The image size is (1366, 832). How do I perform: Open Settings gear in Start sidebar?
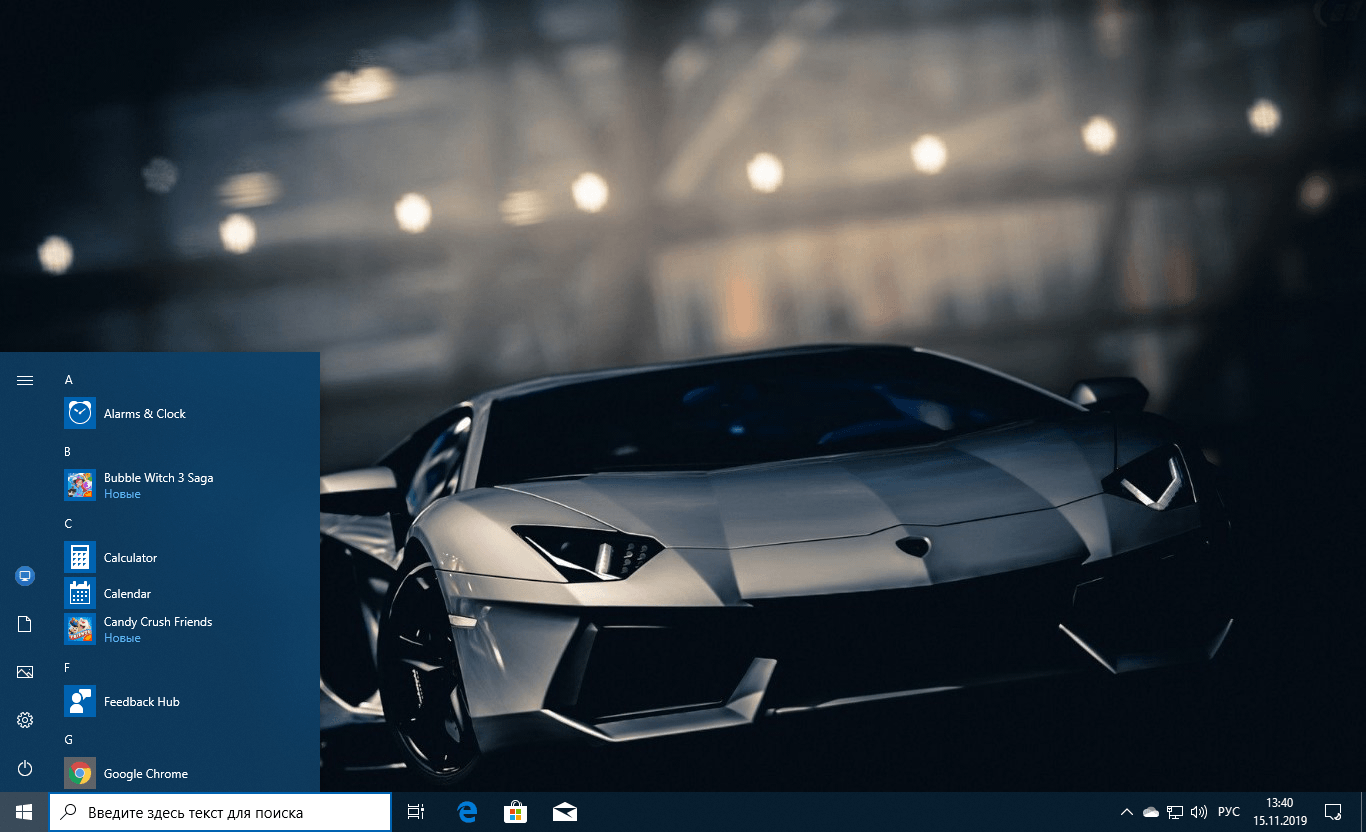[x=25, y=720]
